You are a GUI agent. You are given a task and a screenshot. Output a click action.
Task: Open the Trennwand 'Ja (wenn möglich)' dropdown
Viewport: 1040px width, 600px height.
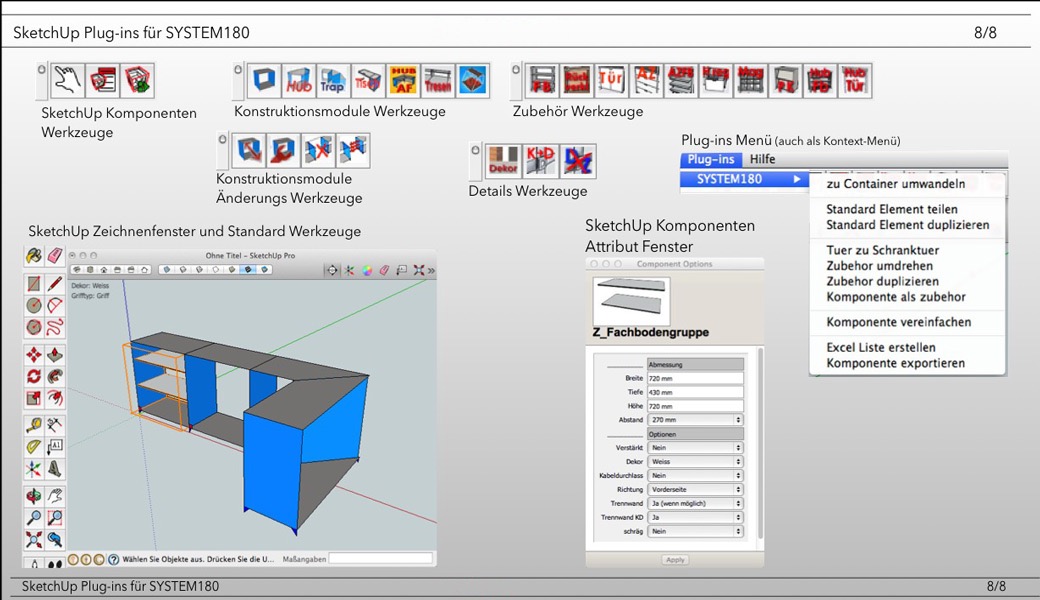695,503
